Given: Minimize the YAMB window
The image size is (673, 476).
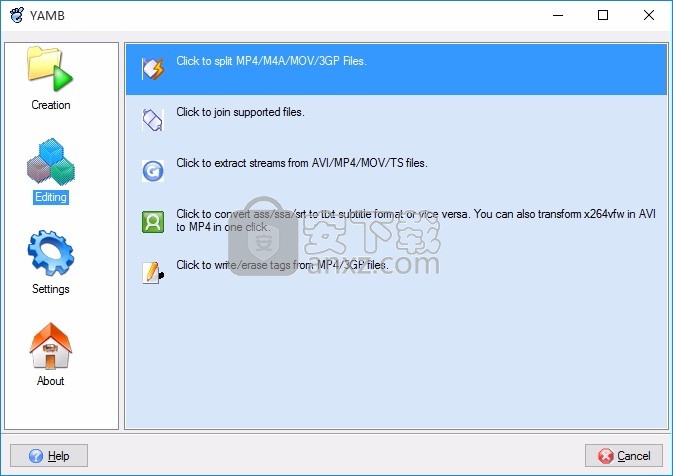Looking at the screenshot, I should pyautogui.click(x=558, y=15).
